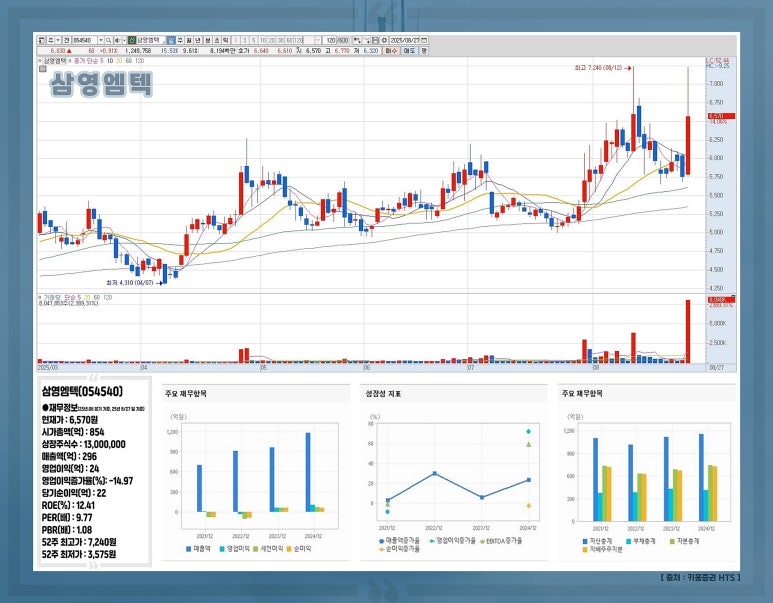Click the 매수 buy button
Image resolution: width=773 pixels, height=603 pixels.
point(392,48)
